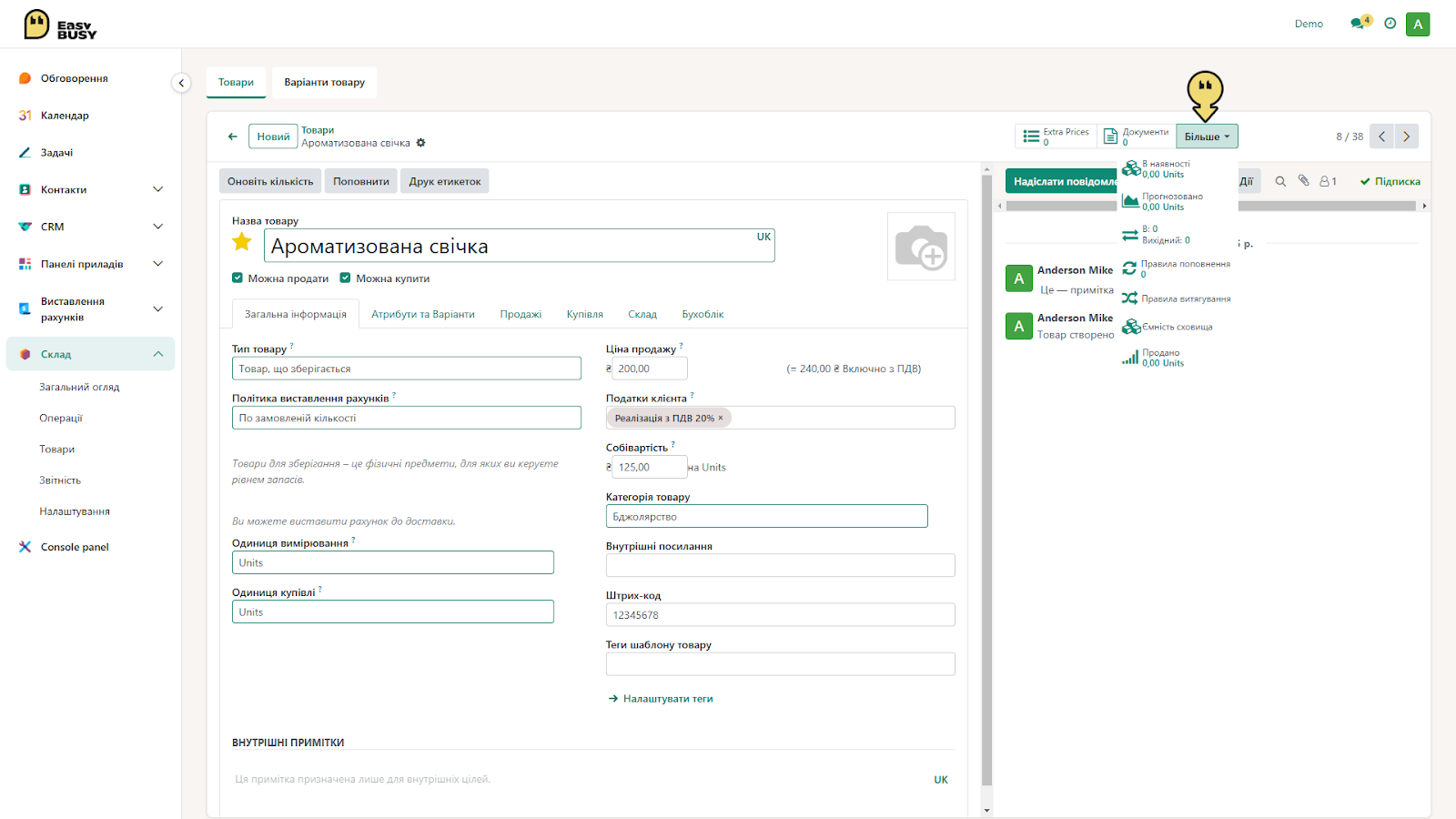Open the Варіанти товару tab

[325, 82]
